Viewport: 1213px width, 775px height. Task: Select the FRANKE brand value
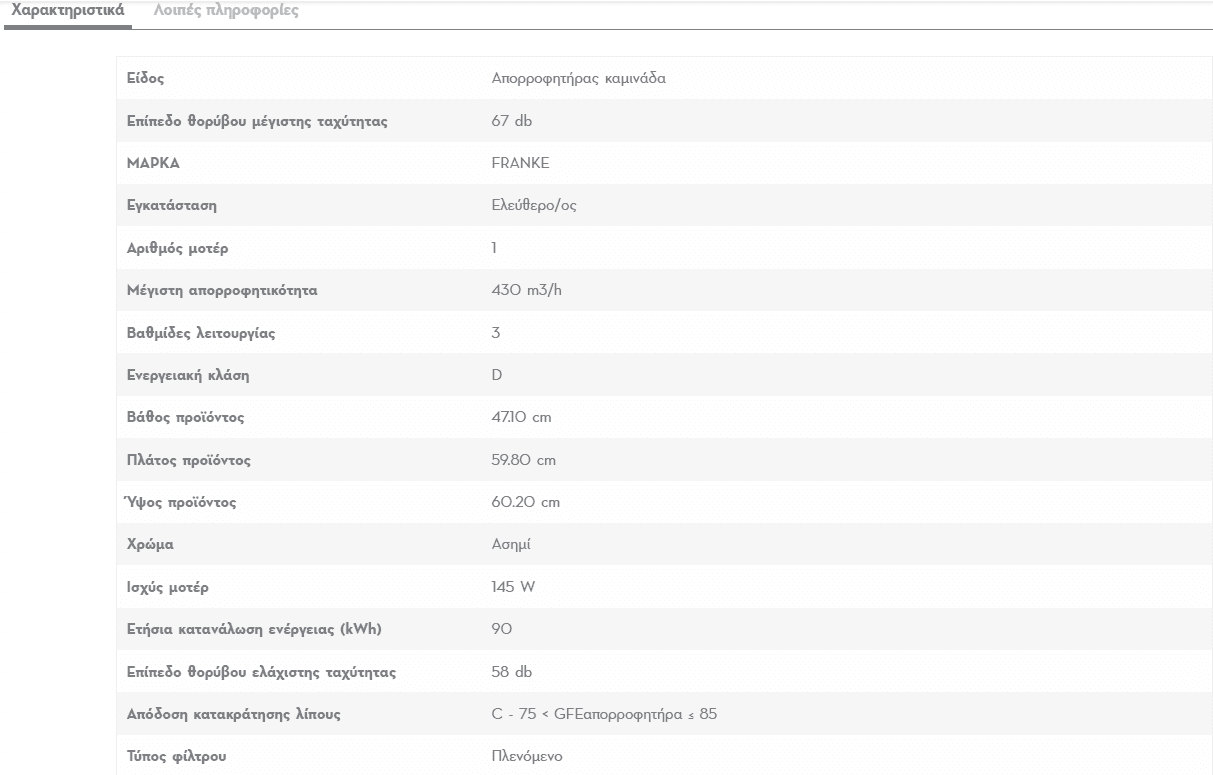point(520,163)
